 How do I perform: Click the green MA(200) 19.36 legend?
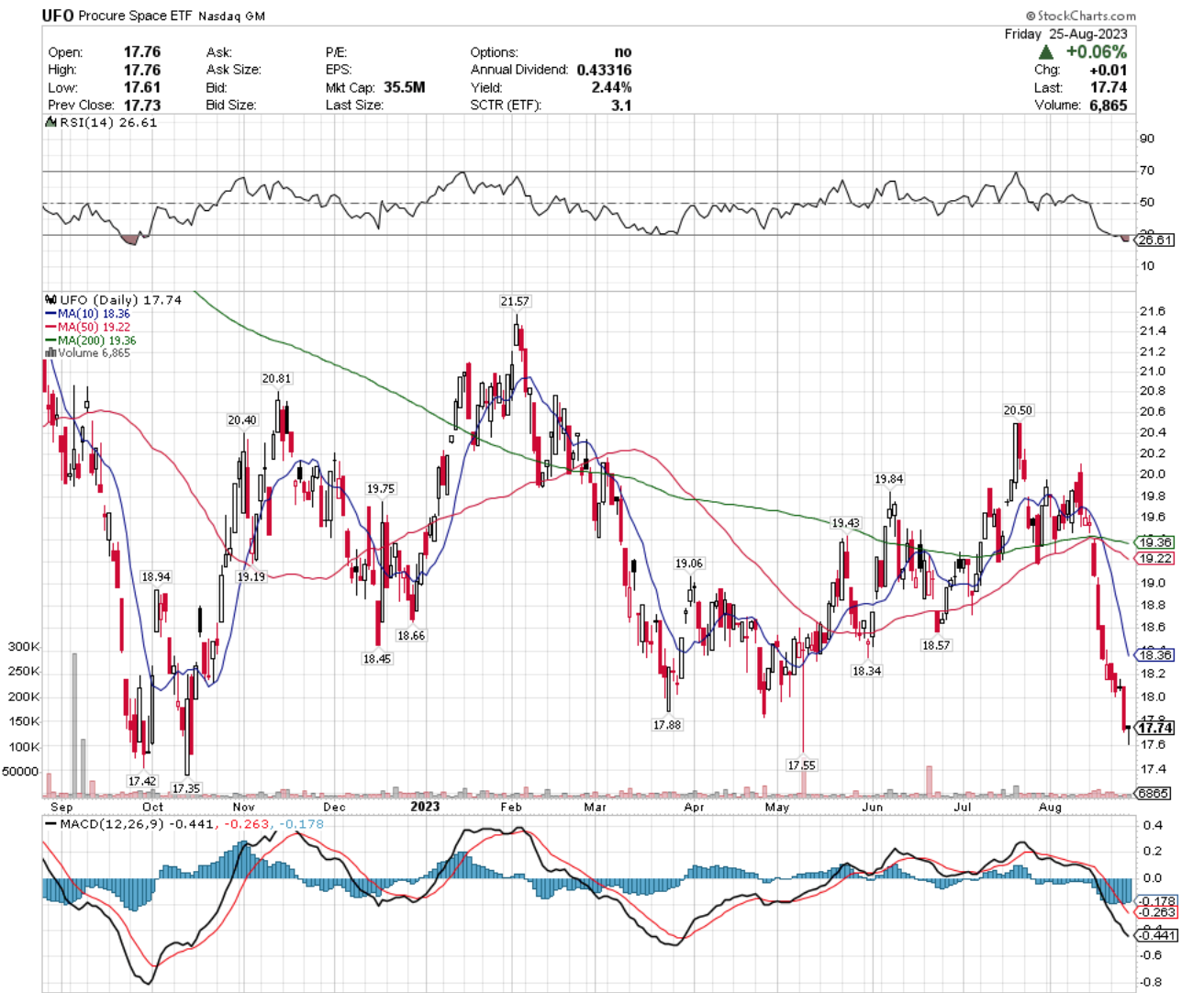tap(91, 340)
